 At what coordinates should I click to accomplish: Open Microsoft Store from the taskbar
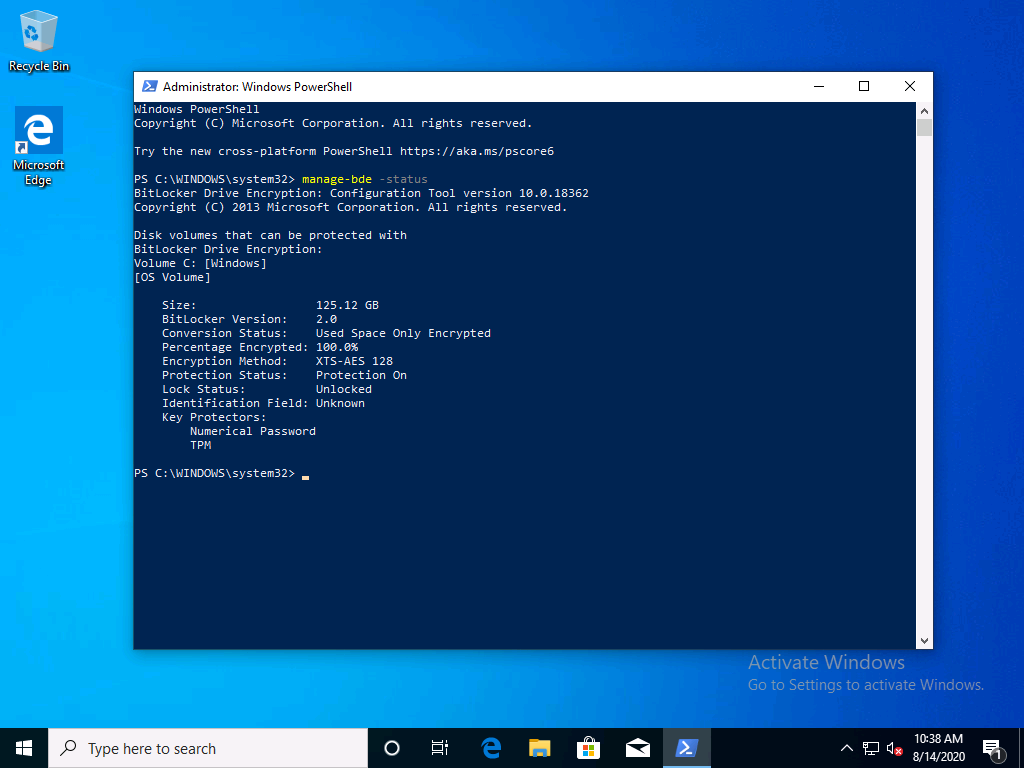coord(588,748)
